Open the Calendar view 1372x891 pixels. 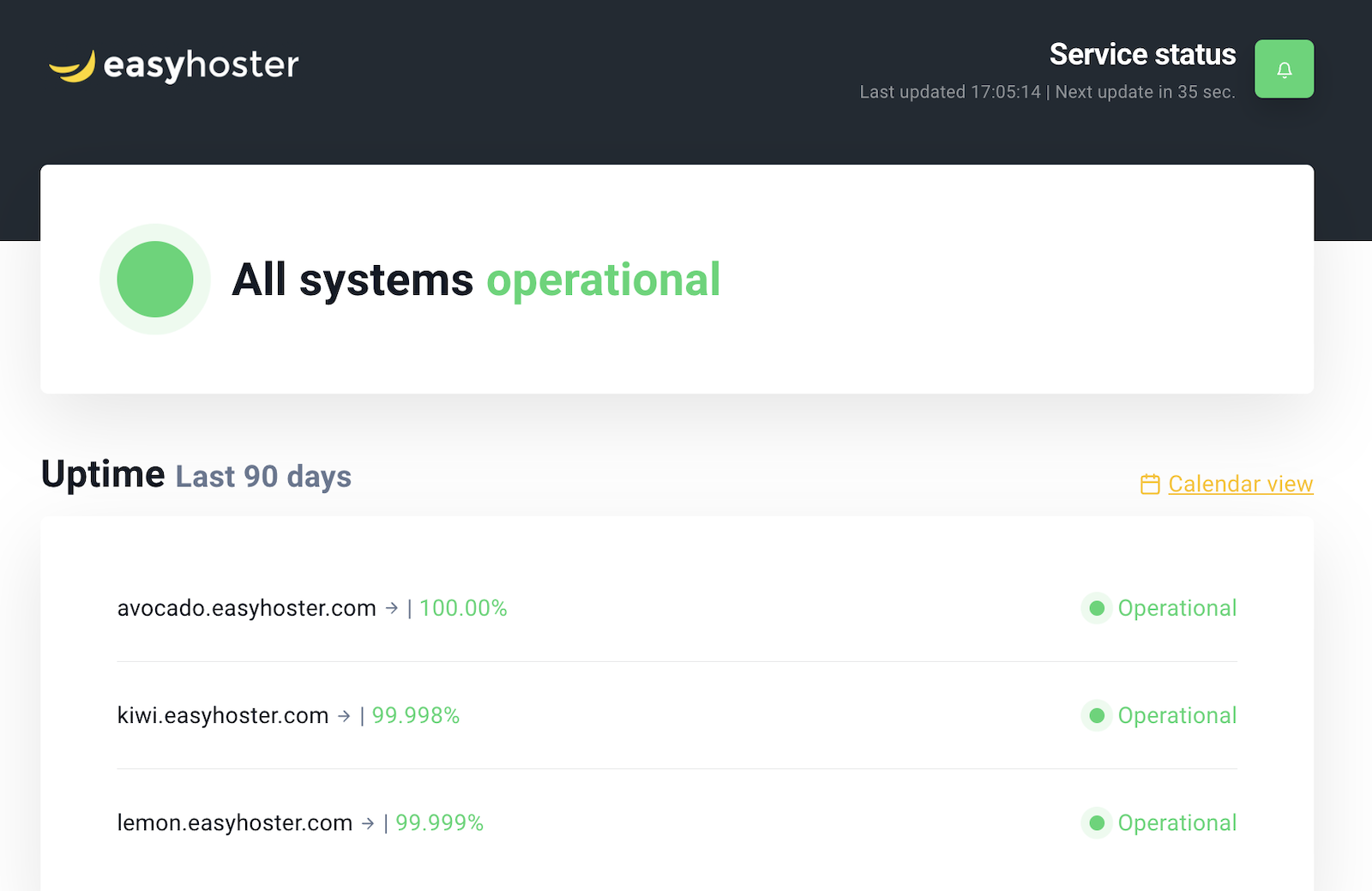click(x=1240, y=484)
